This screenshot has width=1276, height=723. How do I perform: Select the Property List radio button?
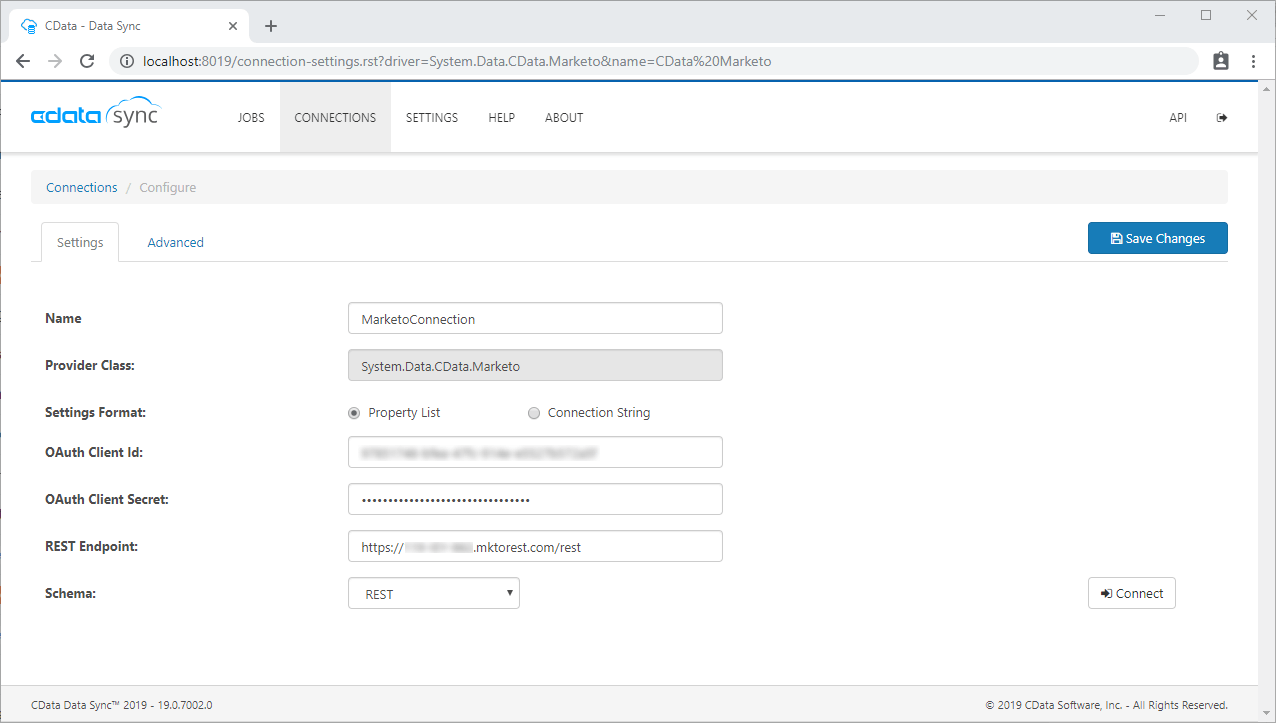click(x=354, y=413)
